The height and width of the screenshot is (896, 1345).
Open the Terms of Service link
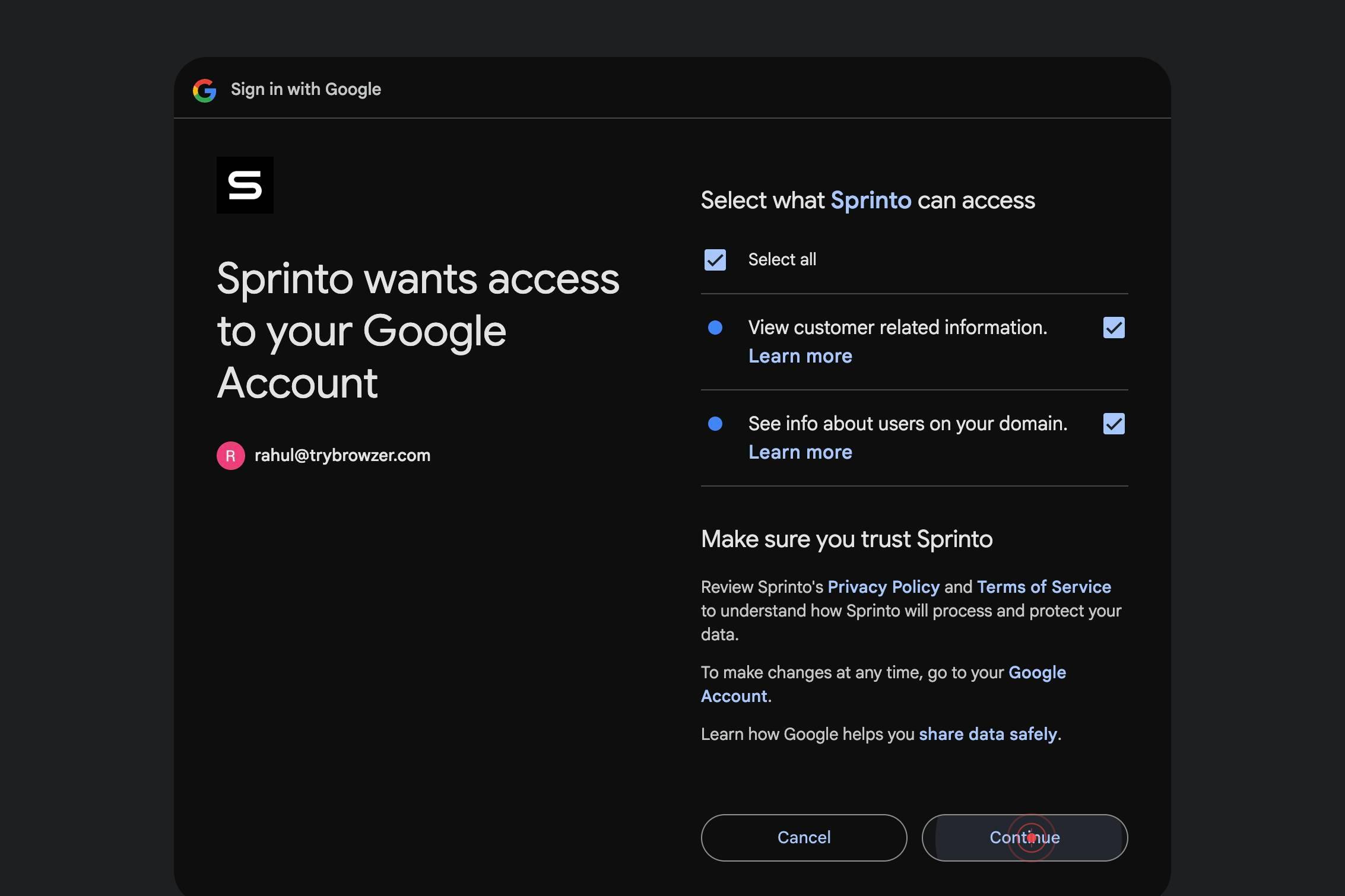[1044, 587]
